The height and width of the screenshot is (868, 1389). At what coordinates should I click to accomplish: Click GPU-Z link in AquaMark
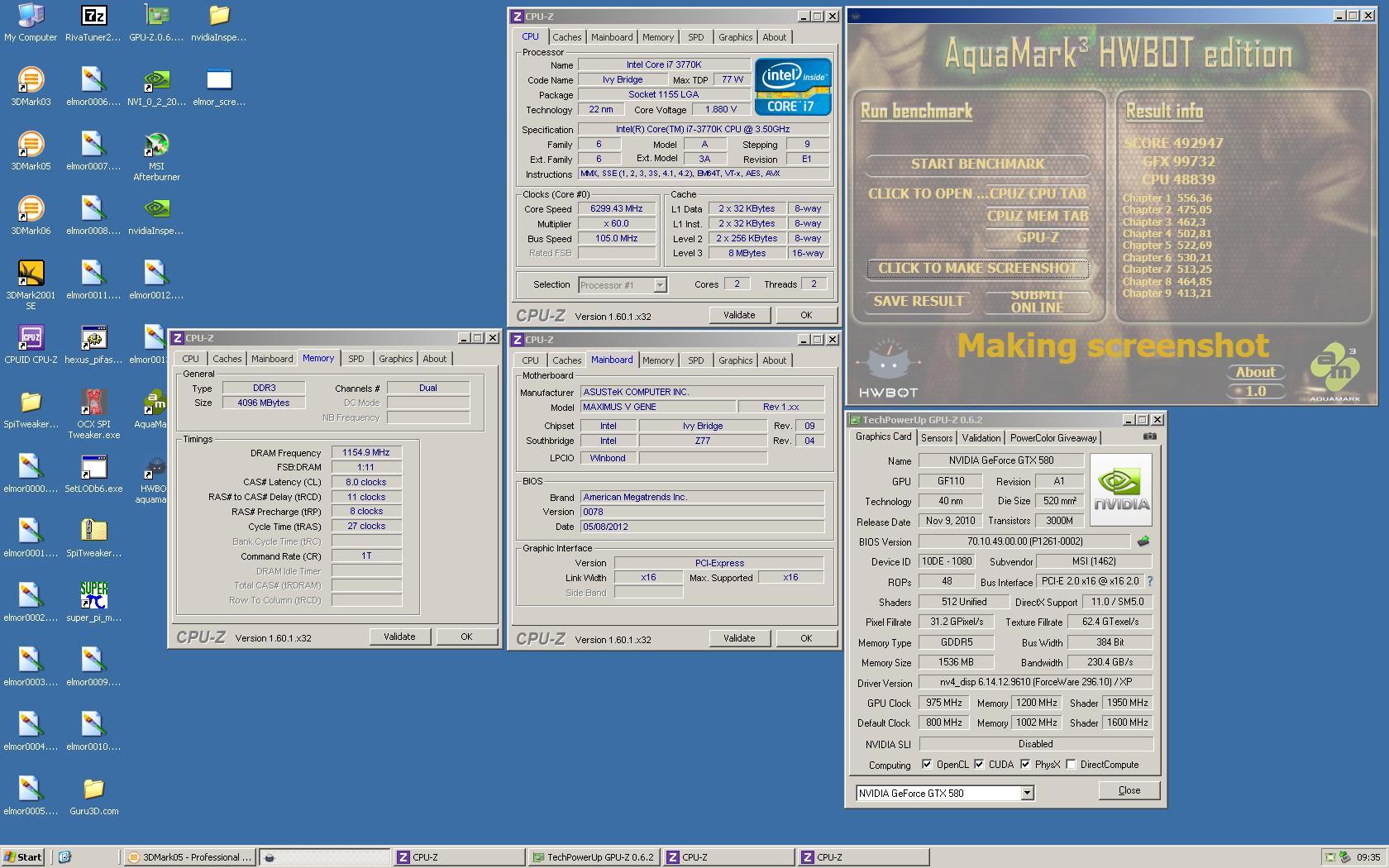coord(1037,238)
